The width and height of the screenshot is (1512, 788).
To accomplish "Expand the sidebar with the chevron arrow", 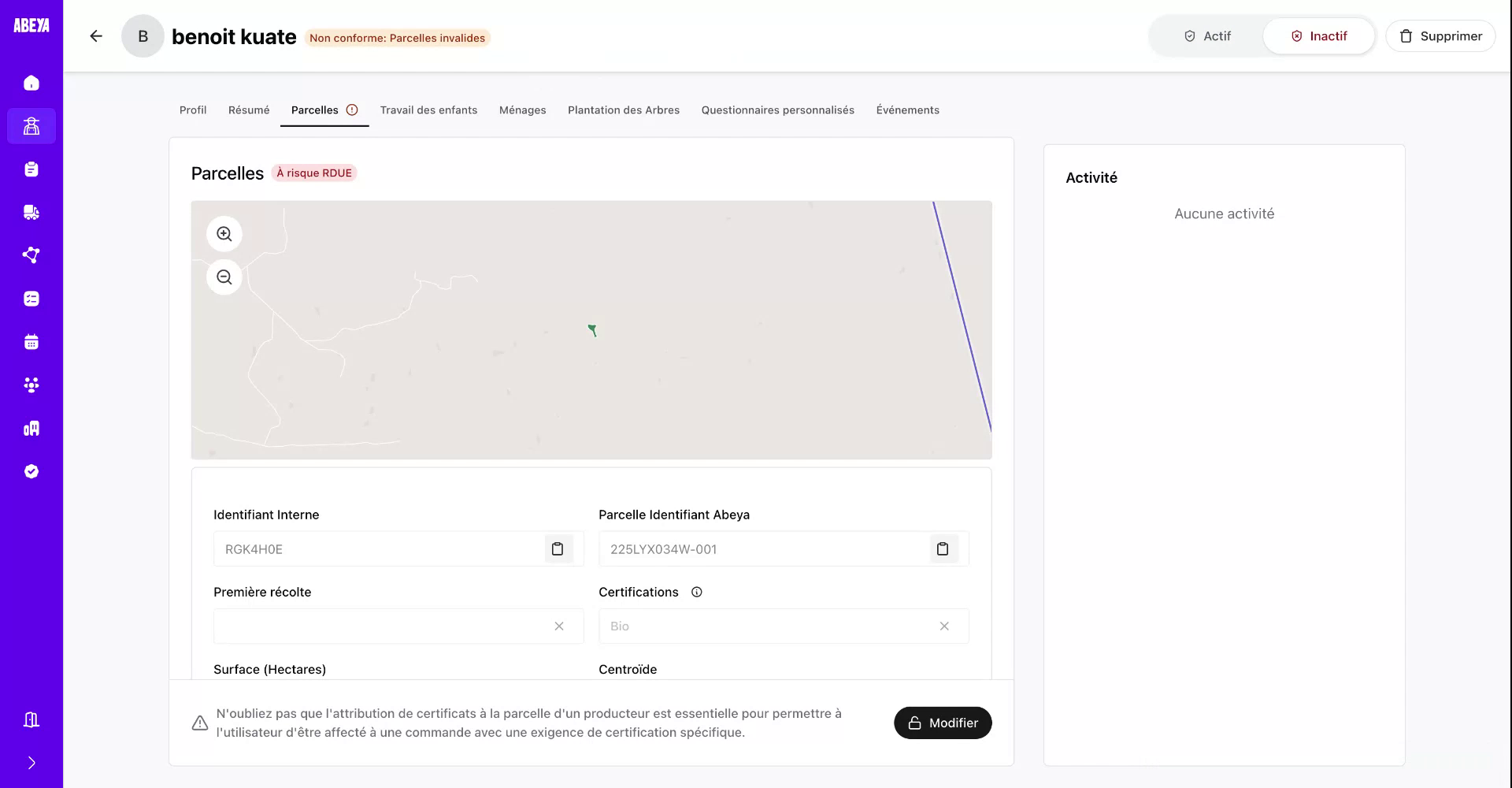I will [x=31, y=762].
